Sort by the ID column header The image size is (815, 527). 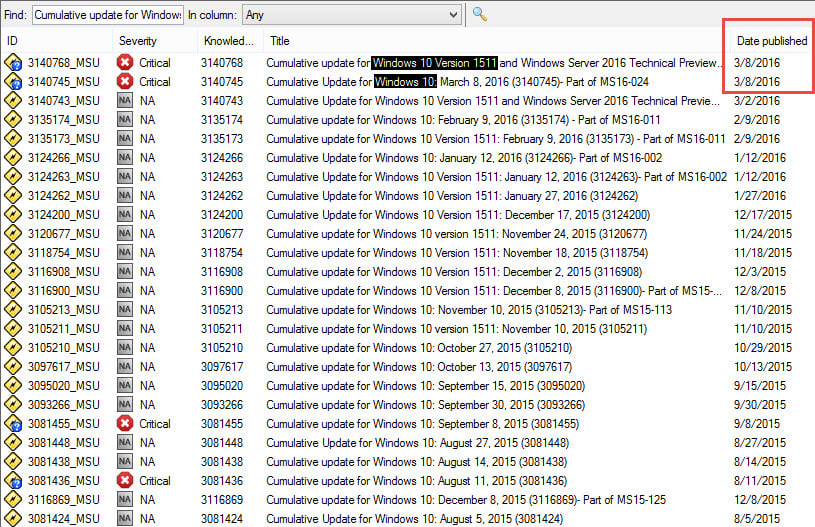[13, 41]
